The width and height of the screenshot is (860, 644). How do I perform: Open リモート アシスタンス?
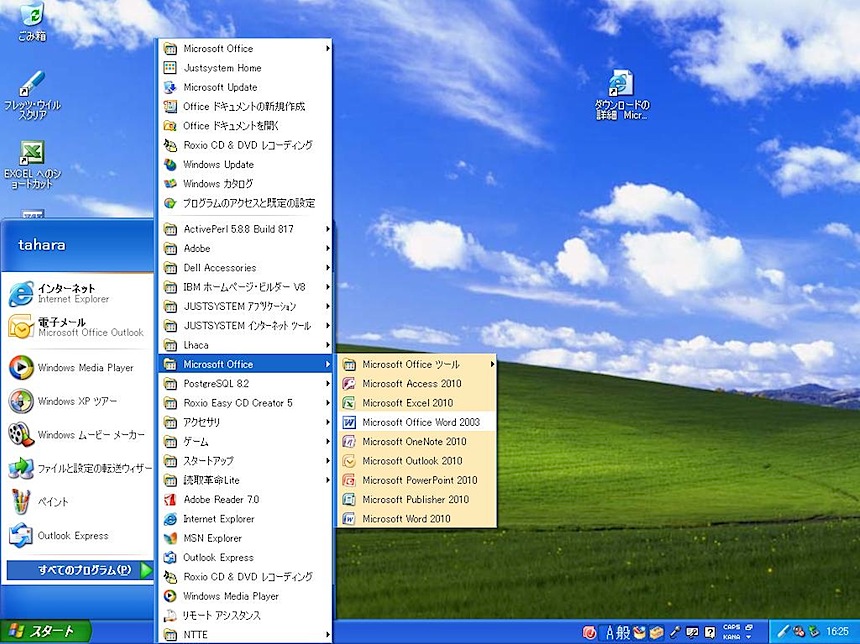pos(245,615)
